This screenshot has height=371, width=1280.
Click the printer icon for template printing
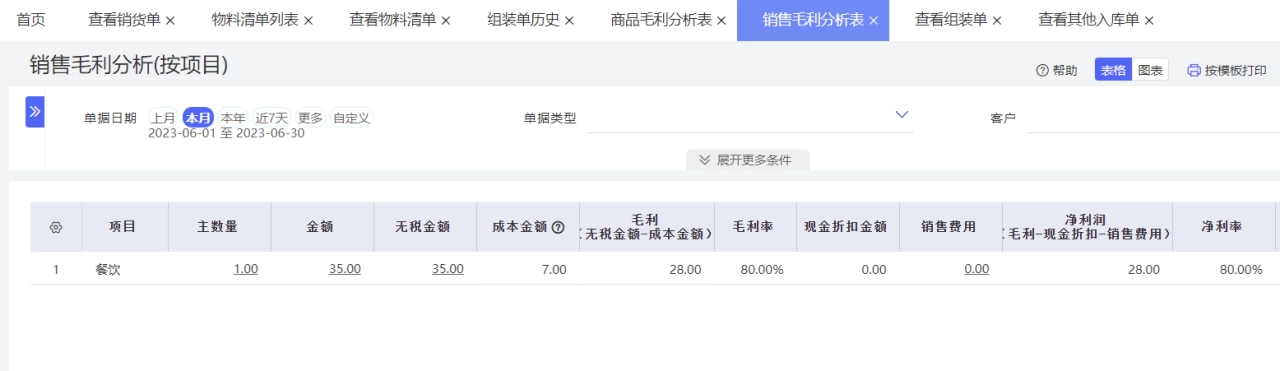point(1194,71)
